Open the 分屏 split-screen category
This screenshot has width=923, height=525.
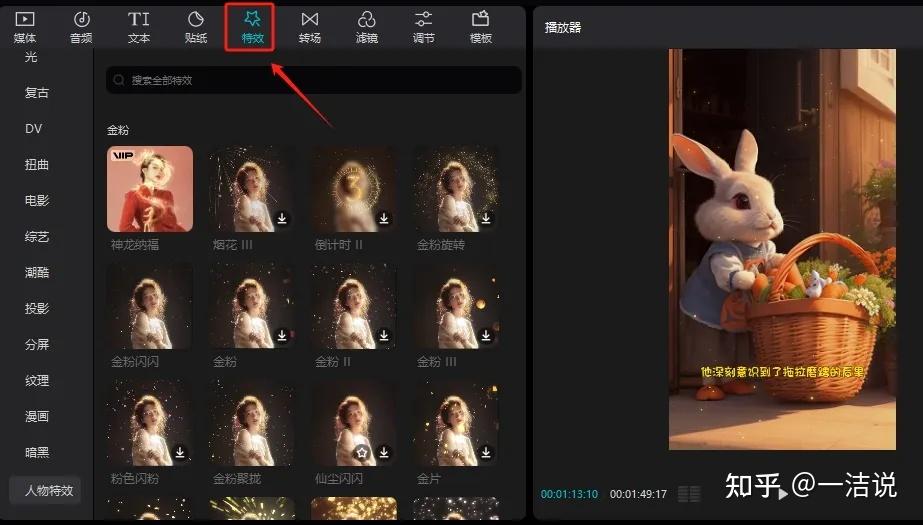(37, 345)
